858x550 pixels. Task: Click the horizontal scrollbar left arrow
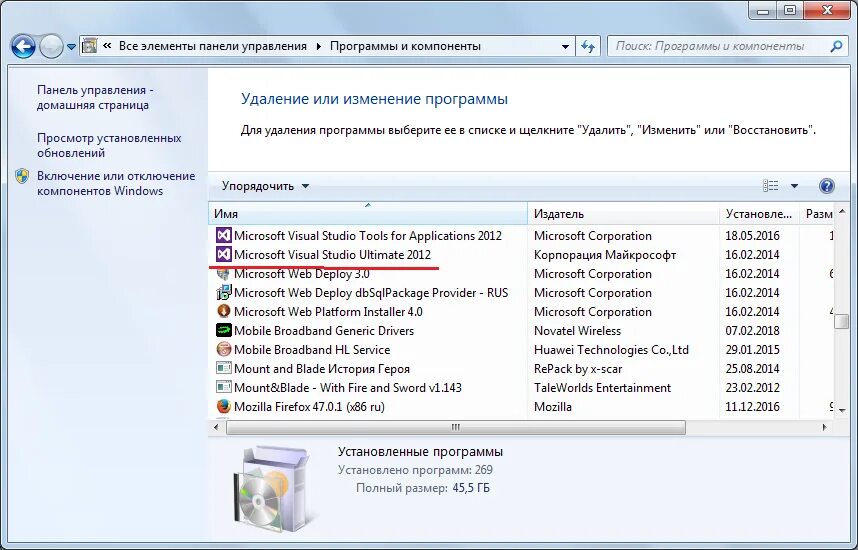click(x=216, y=427)
